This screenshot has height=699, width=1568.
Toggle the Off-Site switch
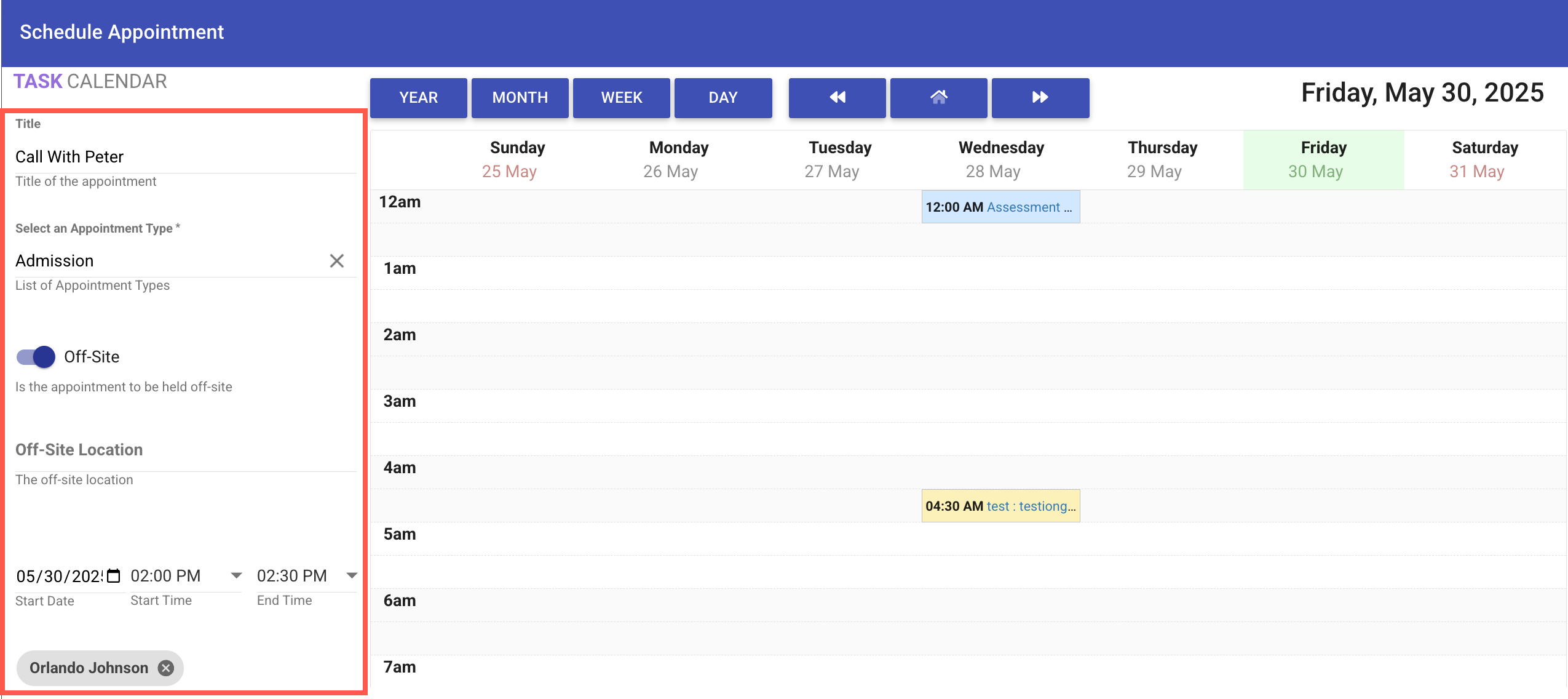pyautogui.click(x=36, y=357)
